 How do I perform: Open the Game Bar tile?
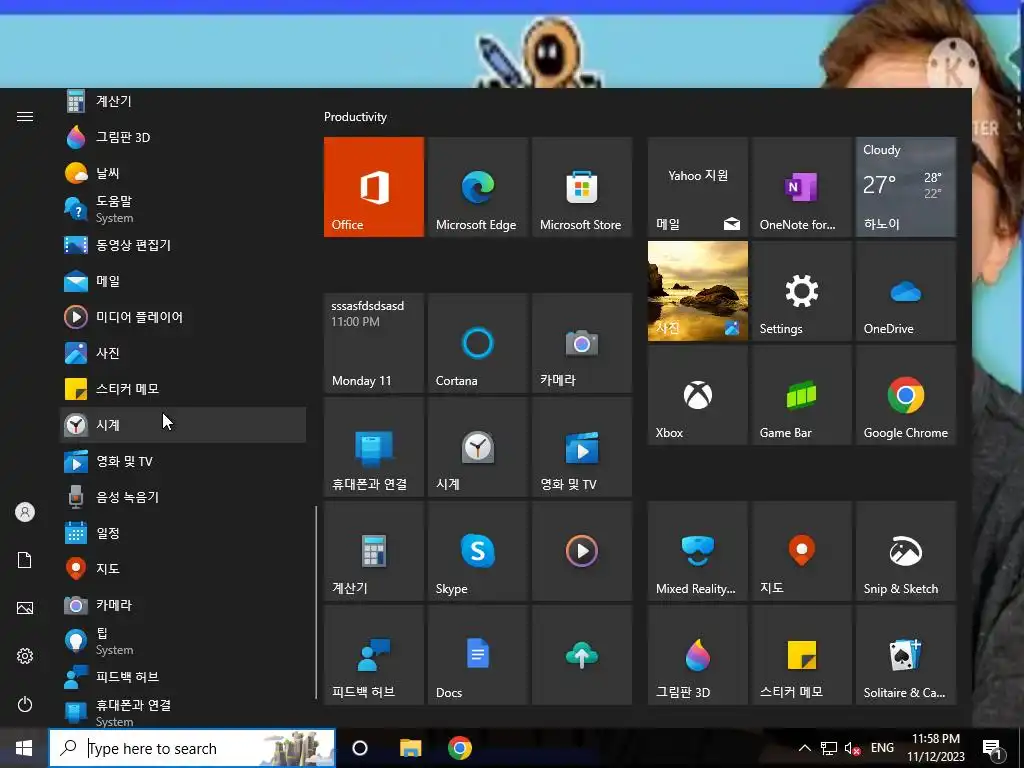coord(801,395)
